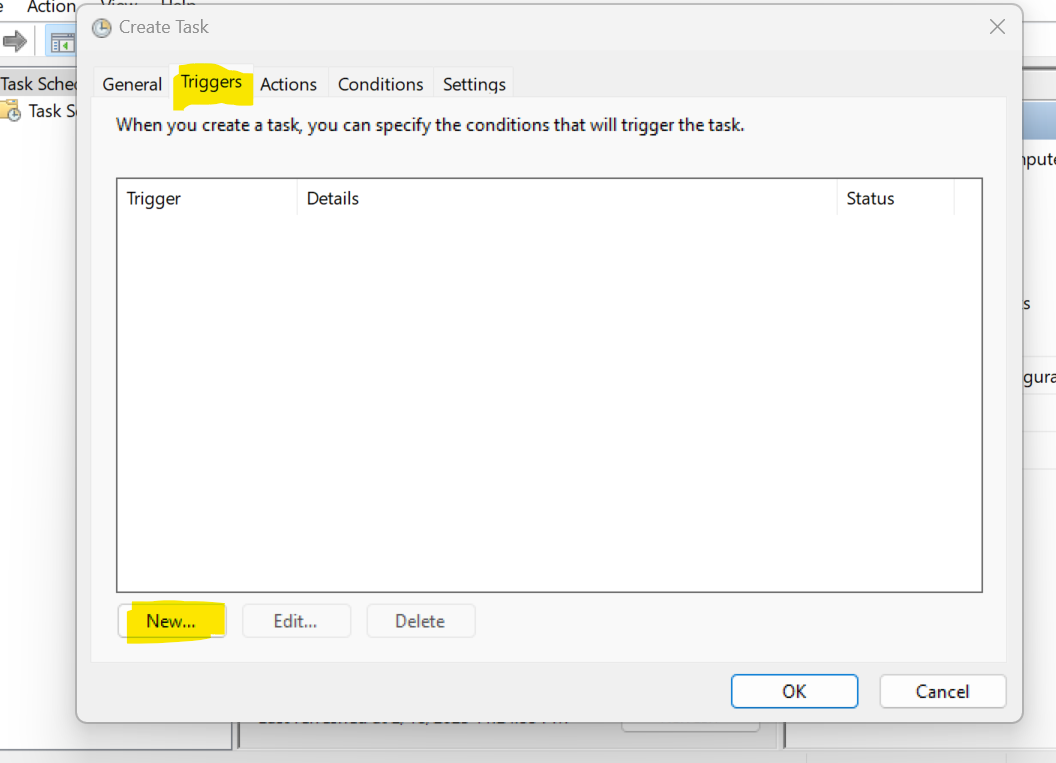Screen dimensions: 1056x763
Task: Click the New... trigger button
Action: [x=171, y=621]
